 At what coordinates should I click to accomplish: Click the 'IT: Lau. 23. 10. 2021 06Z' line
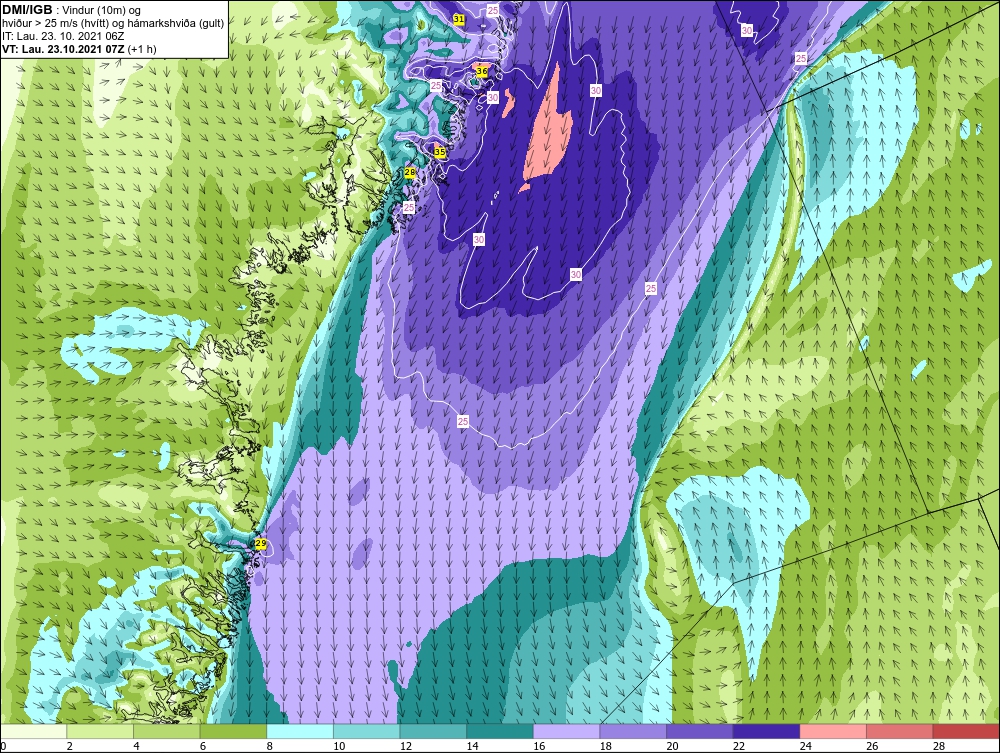[x=63, y=36]
